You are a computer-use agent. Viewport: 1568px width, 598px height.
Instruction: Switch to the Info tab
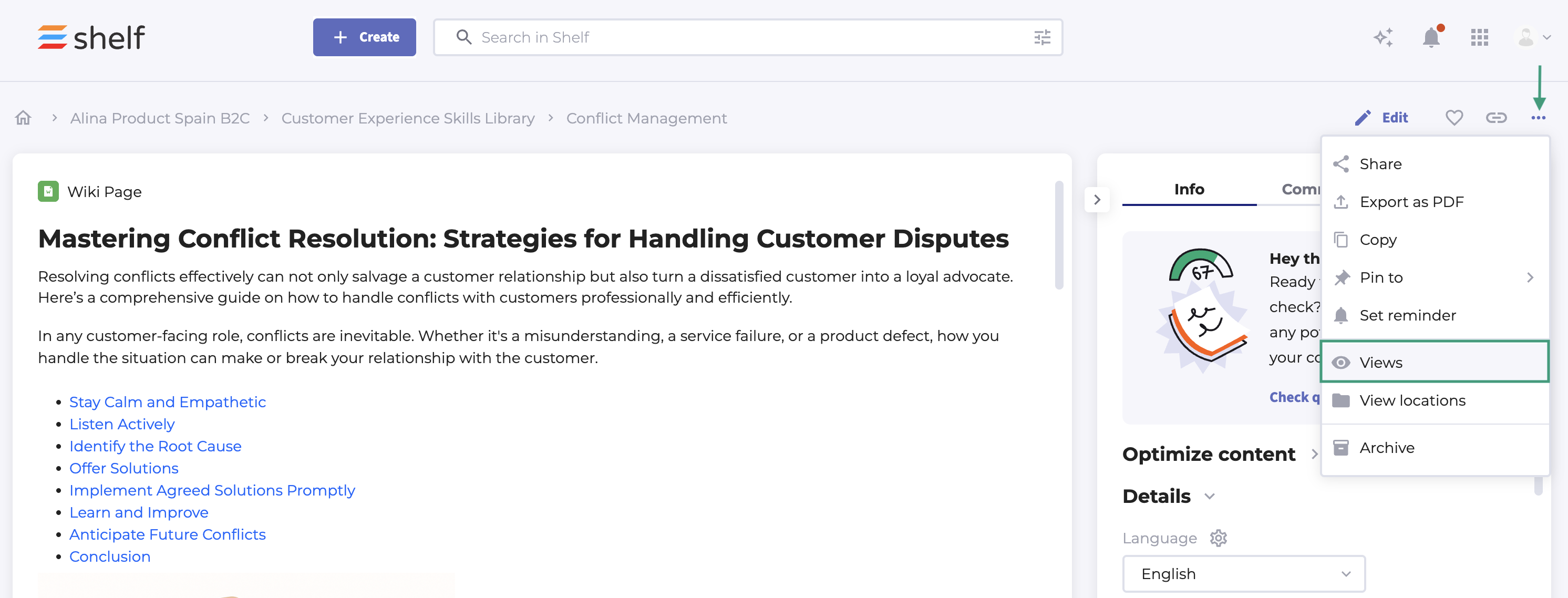pyautogui.click(x=1189, y=189)
